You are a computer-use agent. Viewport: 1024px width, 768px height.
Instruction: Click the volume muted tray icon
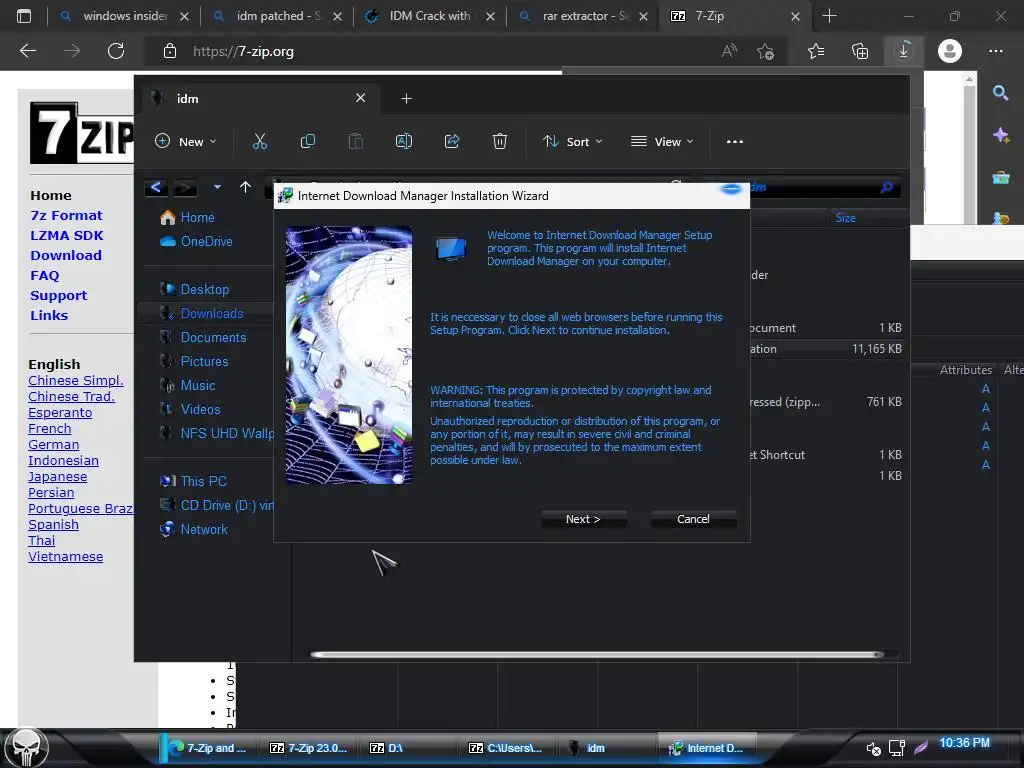(x=873, y=748)
